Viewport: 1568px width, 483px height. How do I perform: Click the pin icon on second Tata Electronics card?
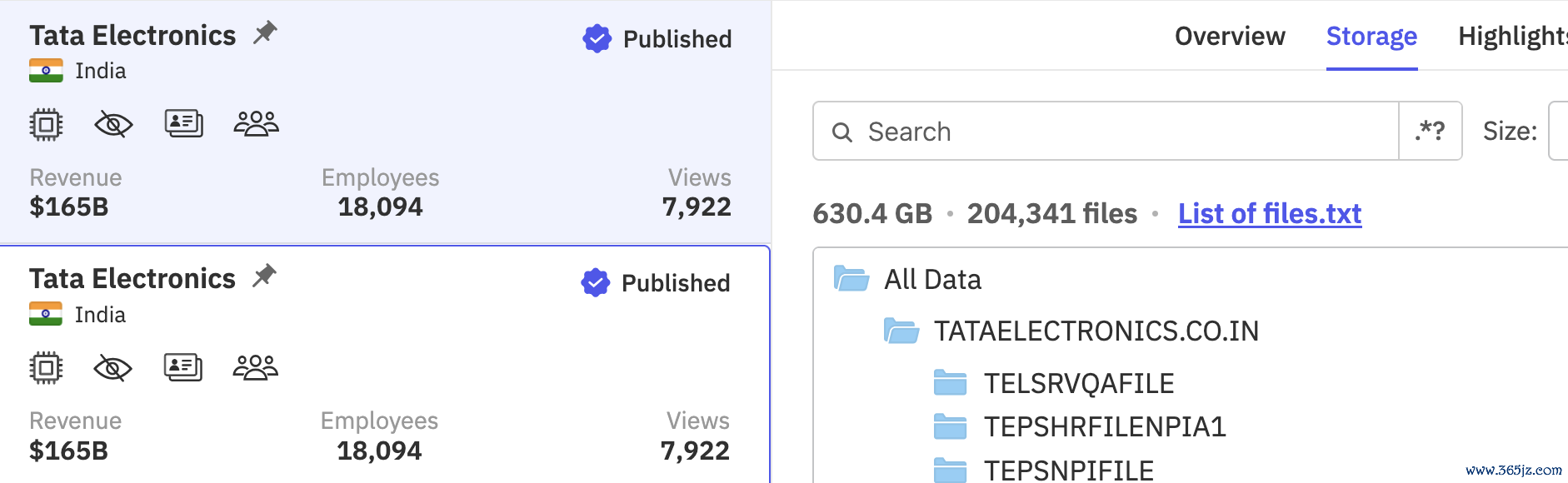click(x=264, y=276)
